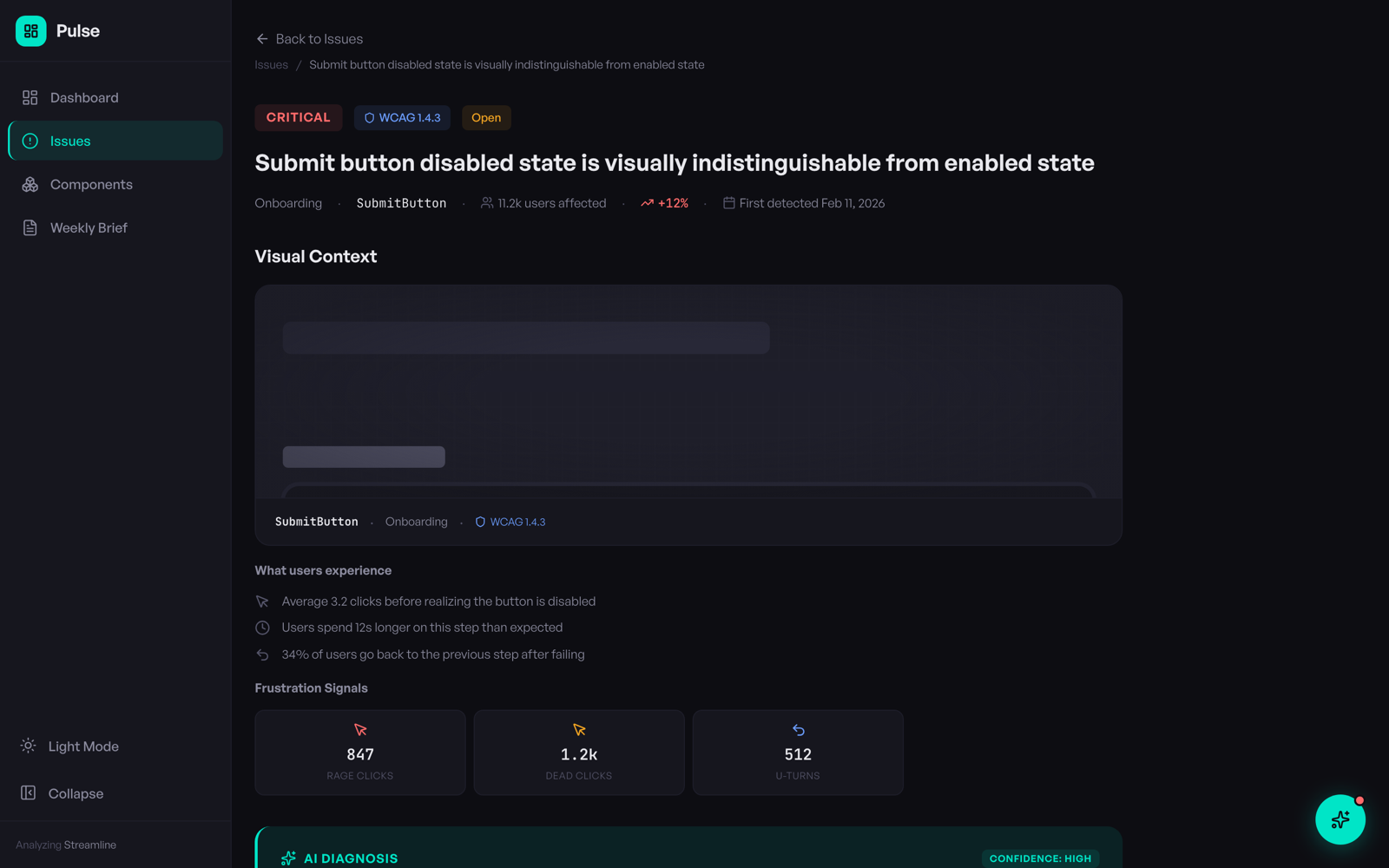Click the Weekly Brief document icon
This screenshot has width=1389, height=868.
pos(29,227)
